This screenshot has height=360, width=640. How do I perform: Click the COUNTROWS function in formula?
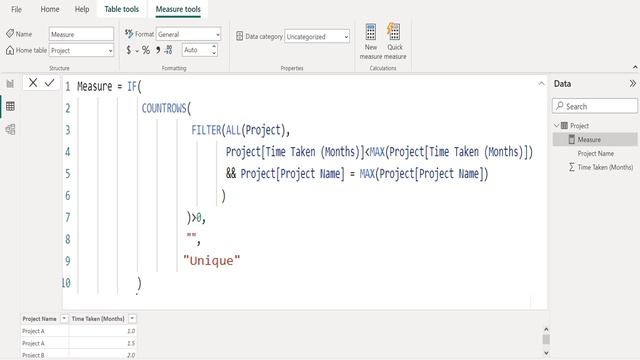click(164, 108)
